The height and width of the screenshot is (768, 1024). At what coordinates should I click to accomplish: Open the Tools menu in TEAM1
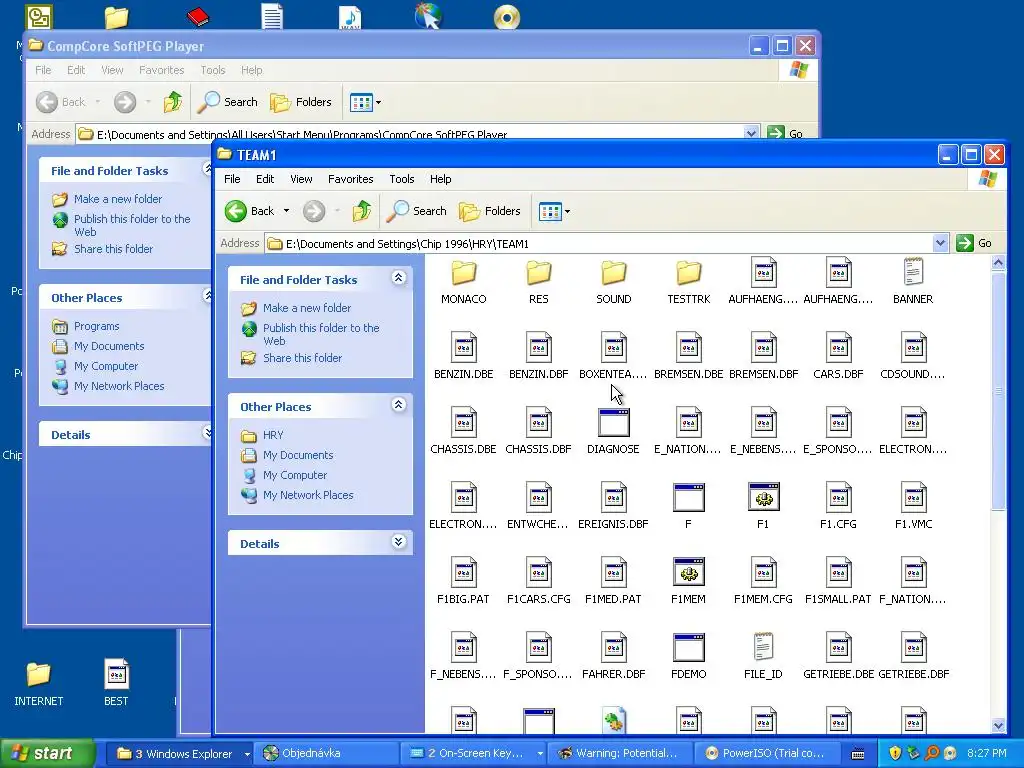pos(402,179)
